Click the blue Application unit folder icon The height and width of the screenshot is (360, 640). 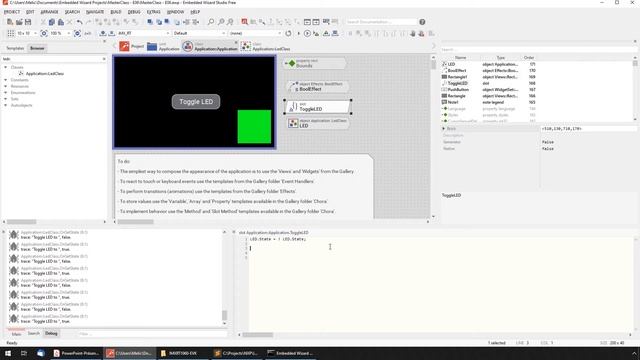tap(152, 47)
